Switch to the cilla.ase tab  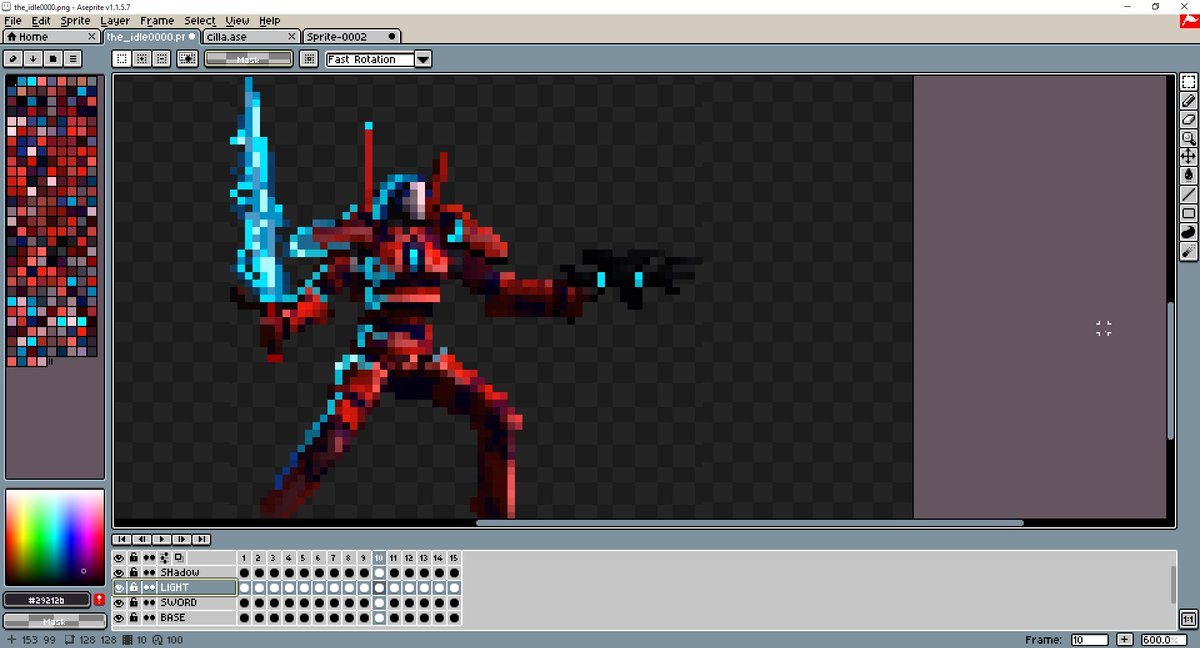coord(250,37)
